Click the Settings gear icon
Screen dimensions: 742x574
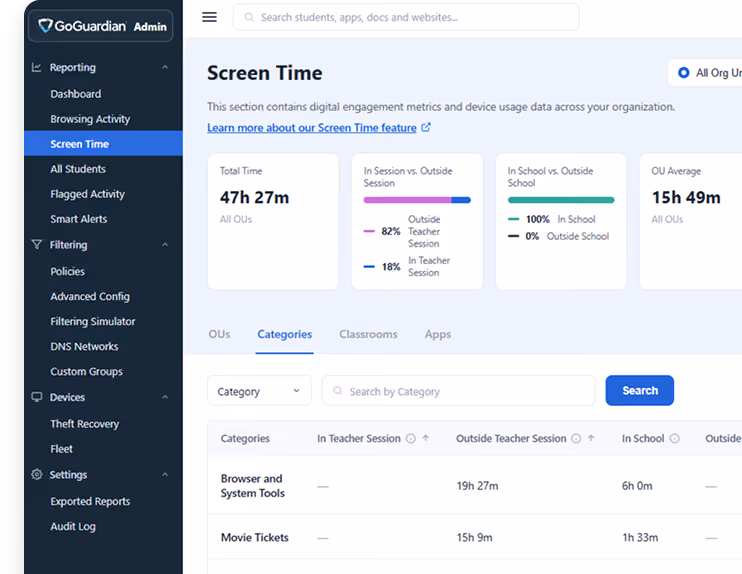(36, 474)
